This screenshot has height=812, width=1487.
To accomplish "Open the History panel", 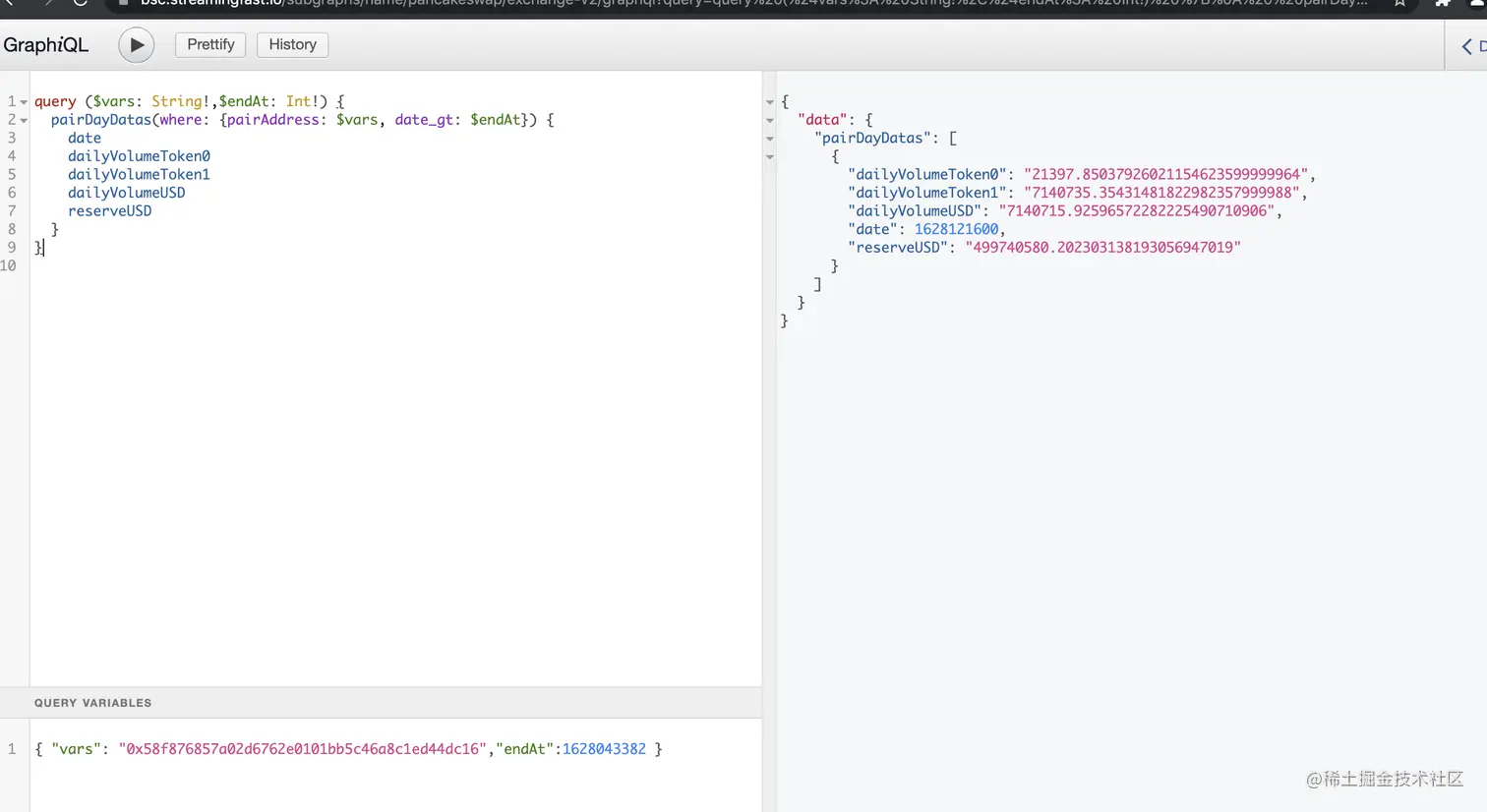I will pos(292,44).
